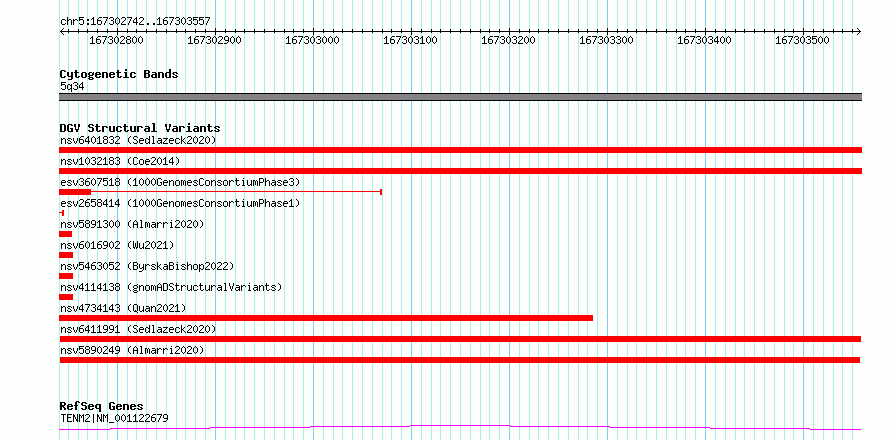Select the magenta TENM2 gene line
Viewport: 890px width, 440px height.
pyautogui.click(x=460, y=428)
